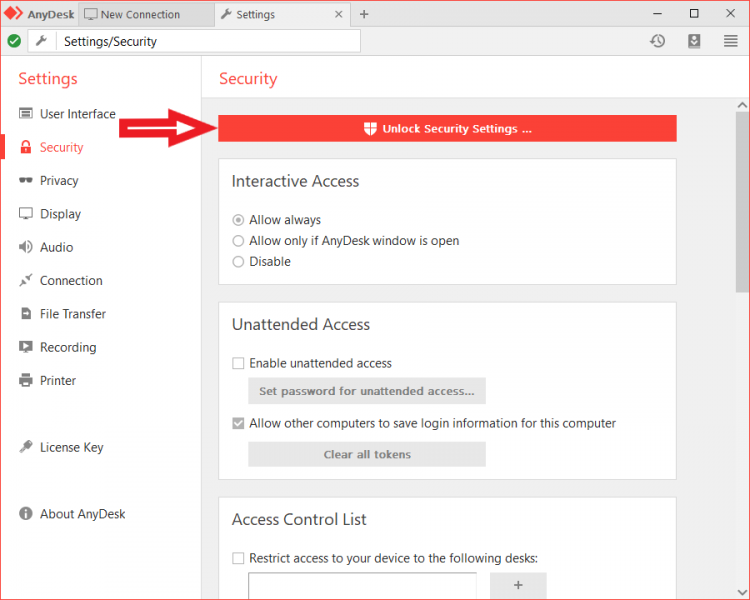Open the hamburger main menu

click(x=730, y=41)
